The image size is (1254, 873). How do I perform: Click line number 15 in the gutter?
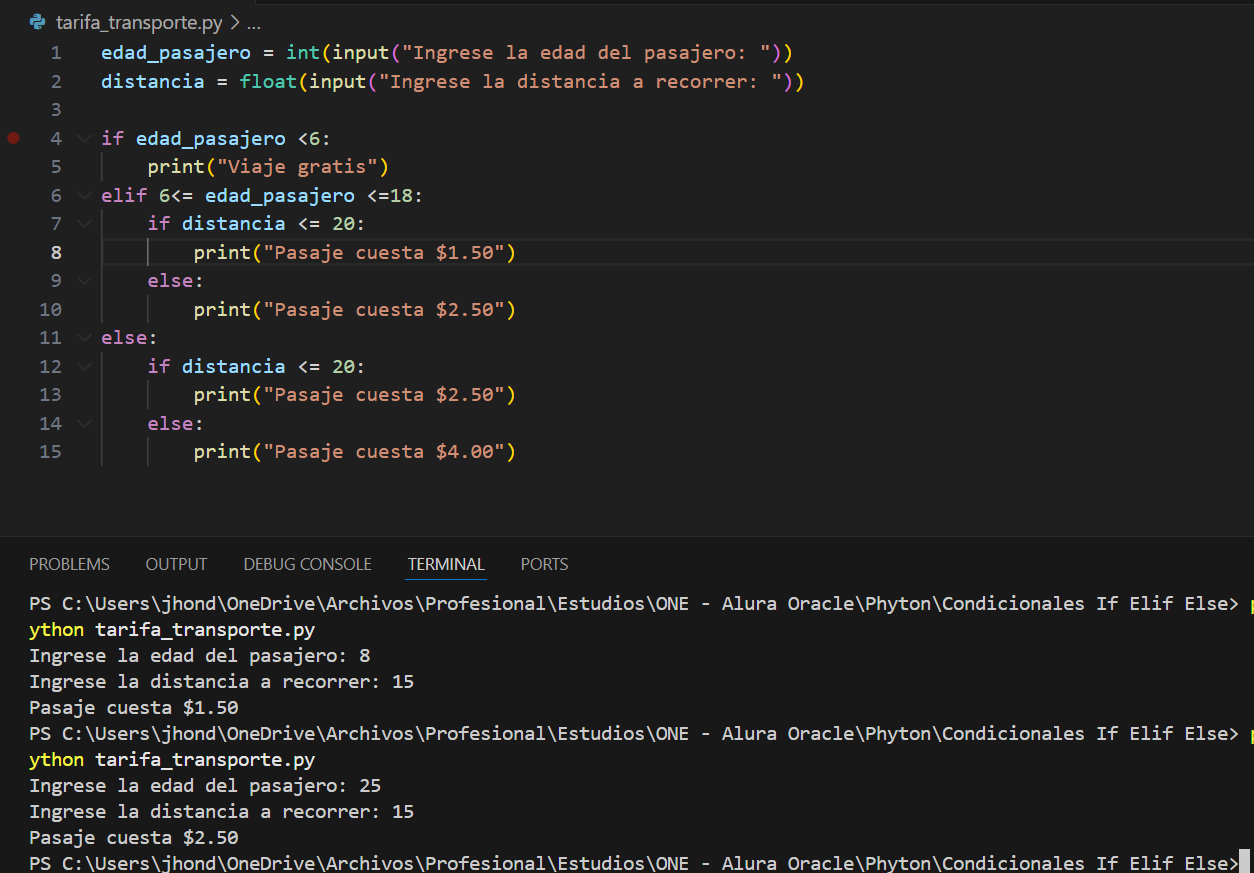pos(50,452)
